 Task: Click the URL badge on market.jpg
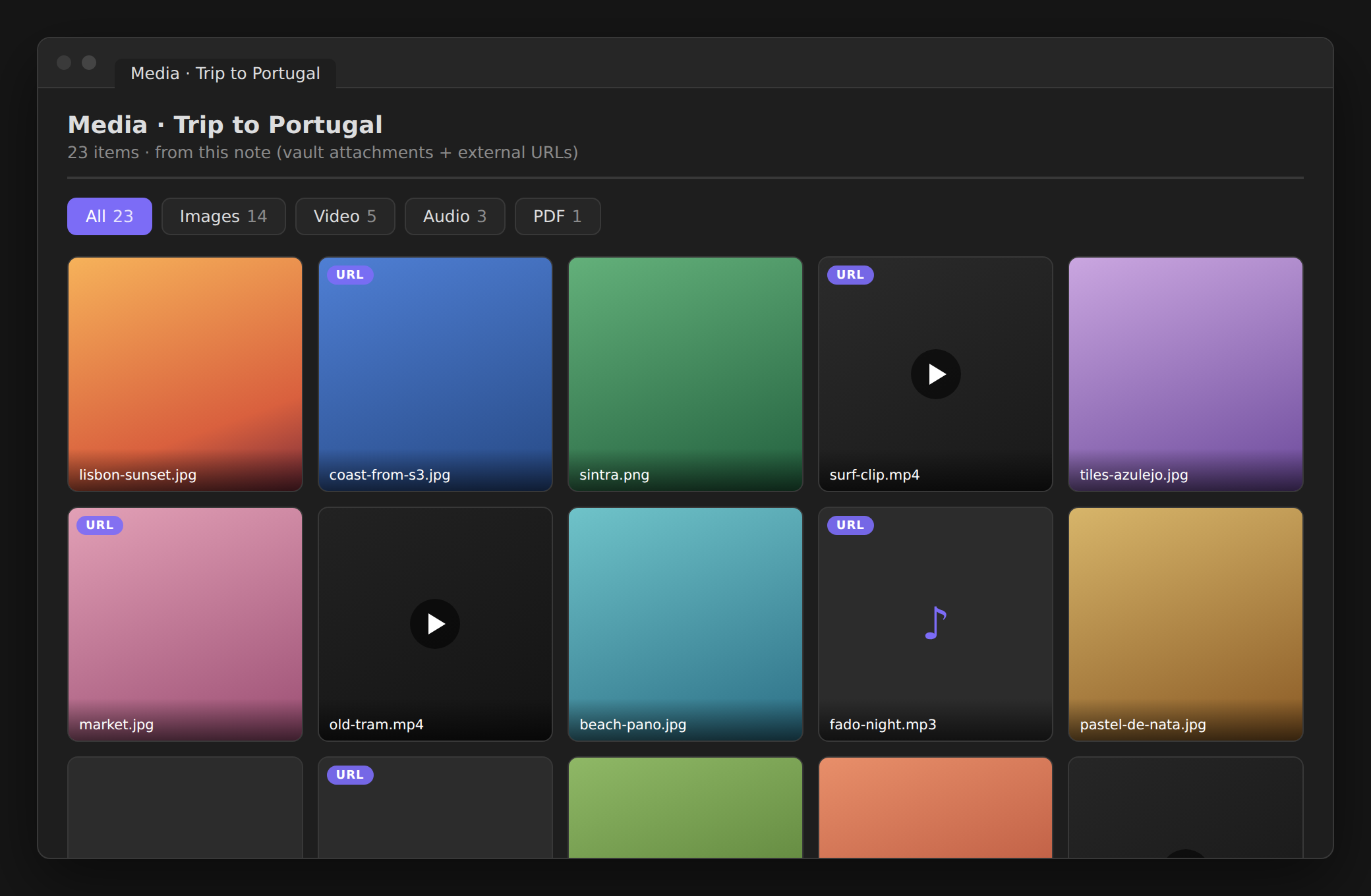point(100,525)
